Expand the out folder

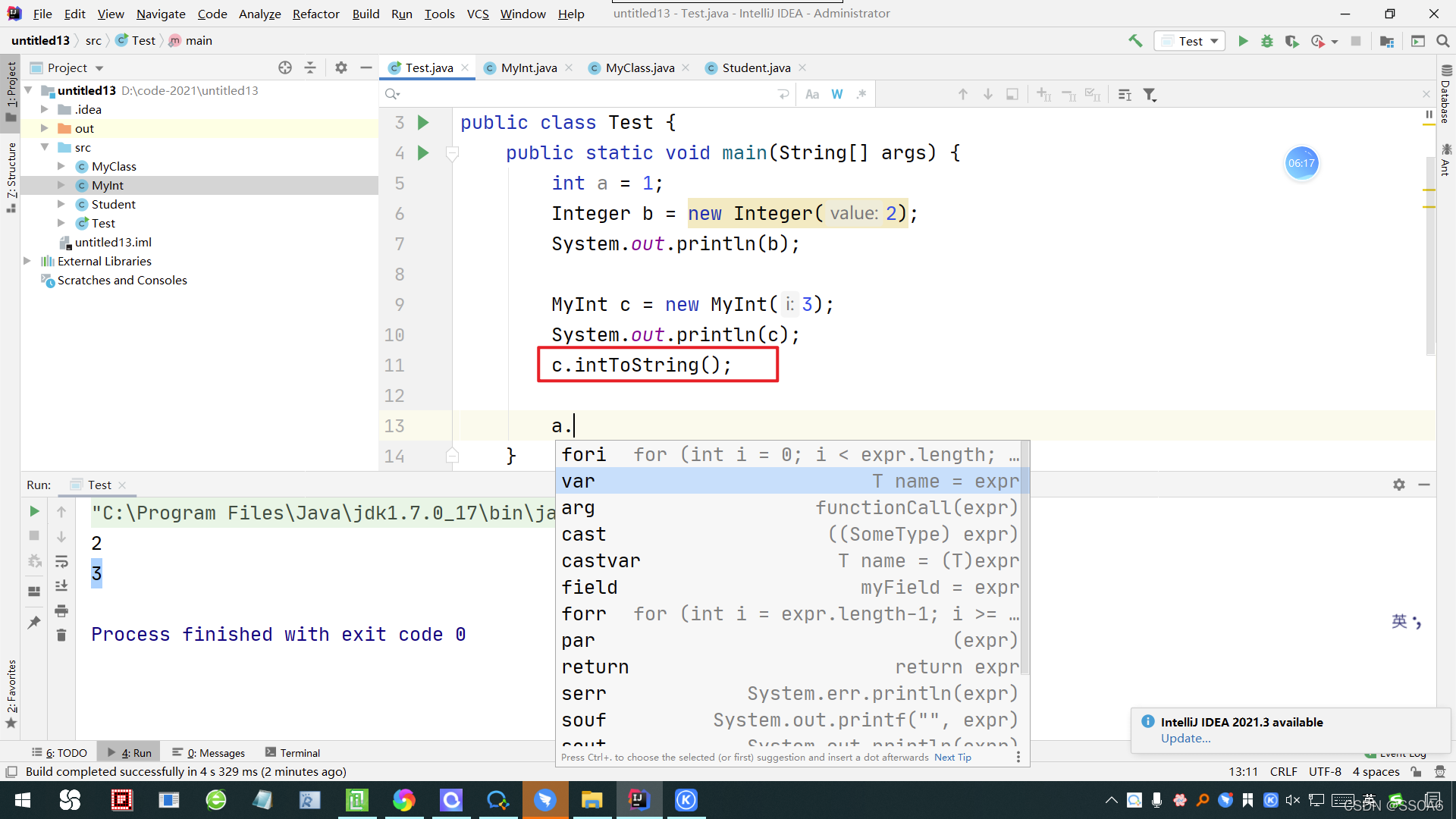(45, 128)
